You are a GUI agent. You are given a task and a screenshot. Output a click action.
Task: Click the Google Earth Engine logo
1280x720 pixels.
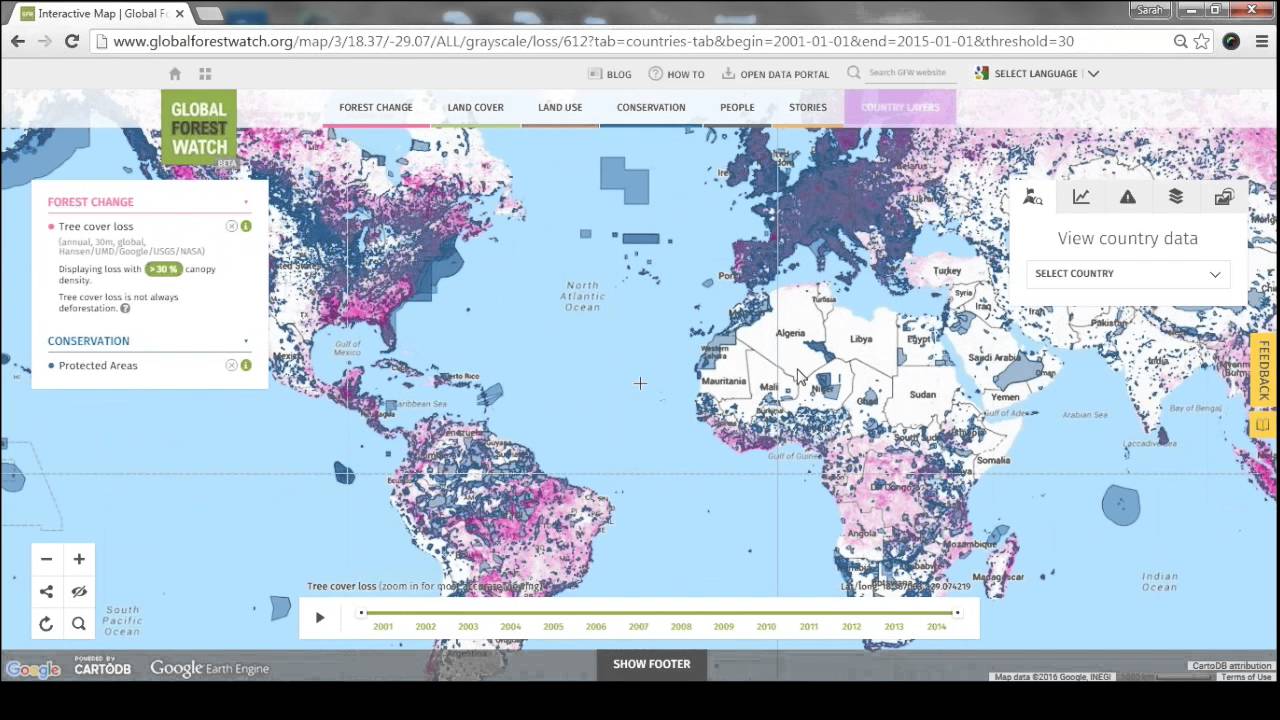[x=209, y=668]
